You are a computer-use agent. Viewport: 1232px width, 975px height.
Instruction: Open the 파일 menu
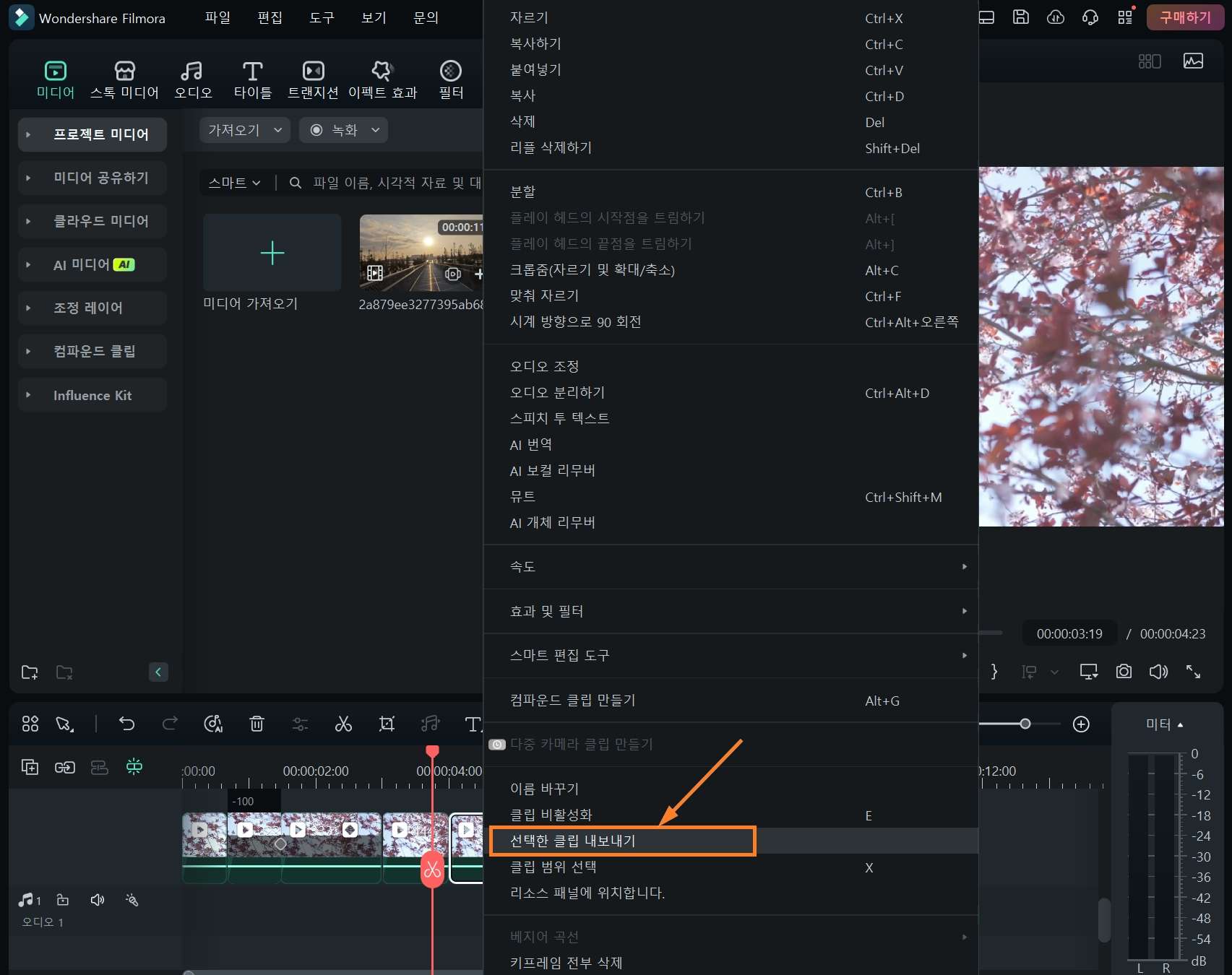tap(217, 17)
